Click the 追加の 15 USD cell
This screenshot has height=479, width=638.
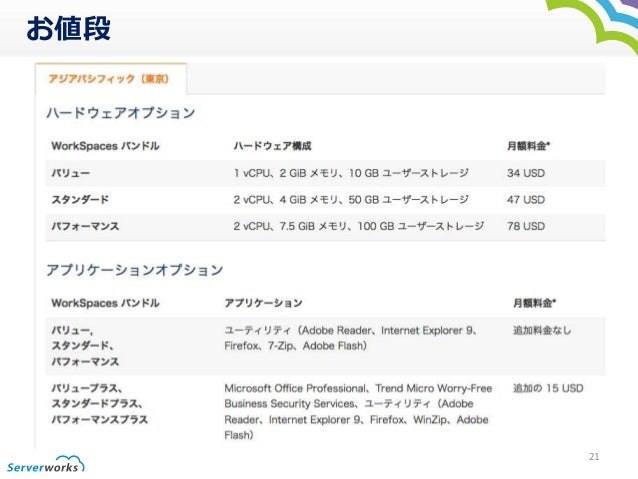coord(548,388)
